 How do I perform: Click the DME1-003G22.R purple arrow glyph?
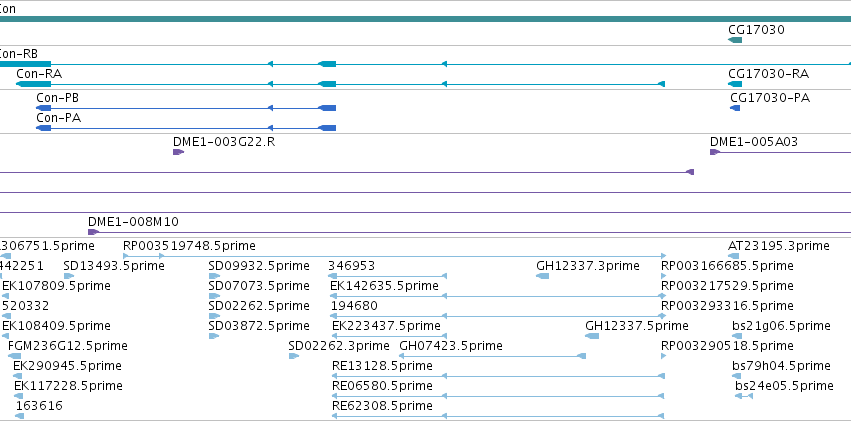point(179,152)
